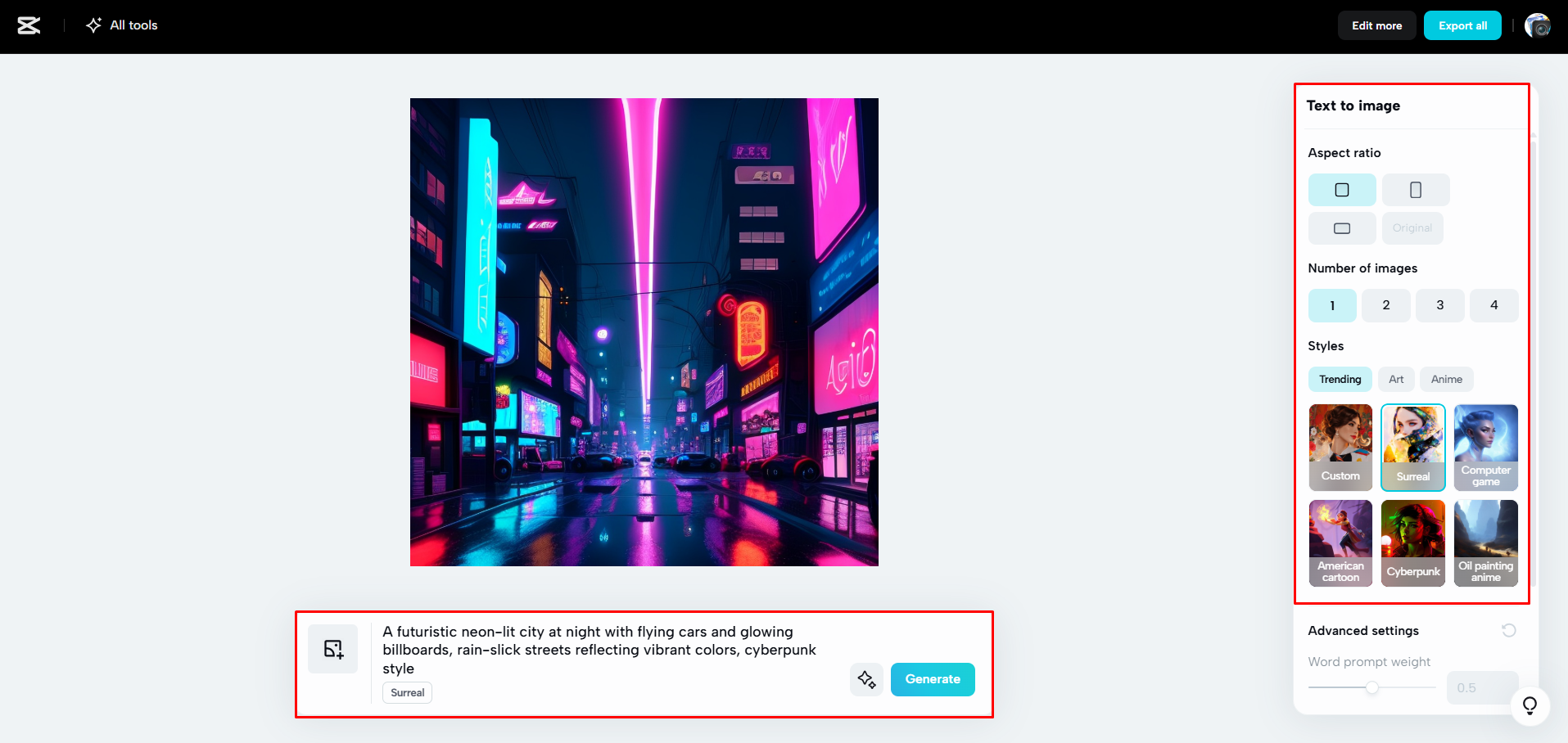
Task: Select the Custom style
Action: [x=1340, y=447]
